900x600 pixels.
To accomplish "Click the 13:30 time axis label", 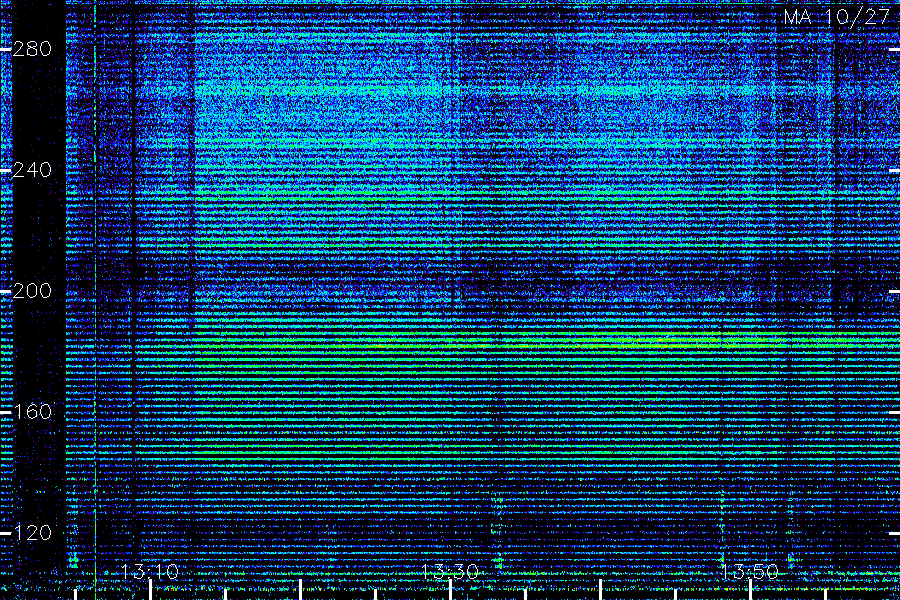I will tap(450, 572).
